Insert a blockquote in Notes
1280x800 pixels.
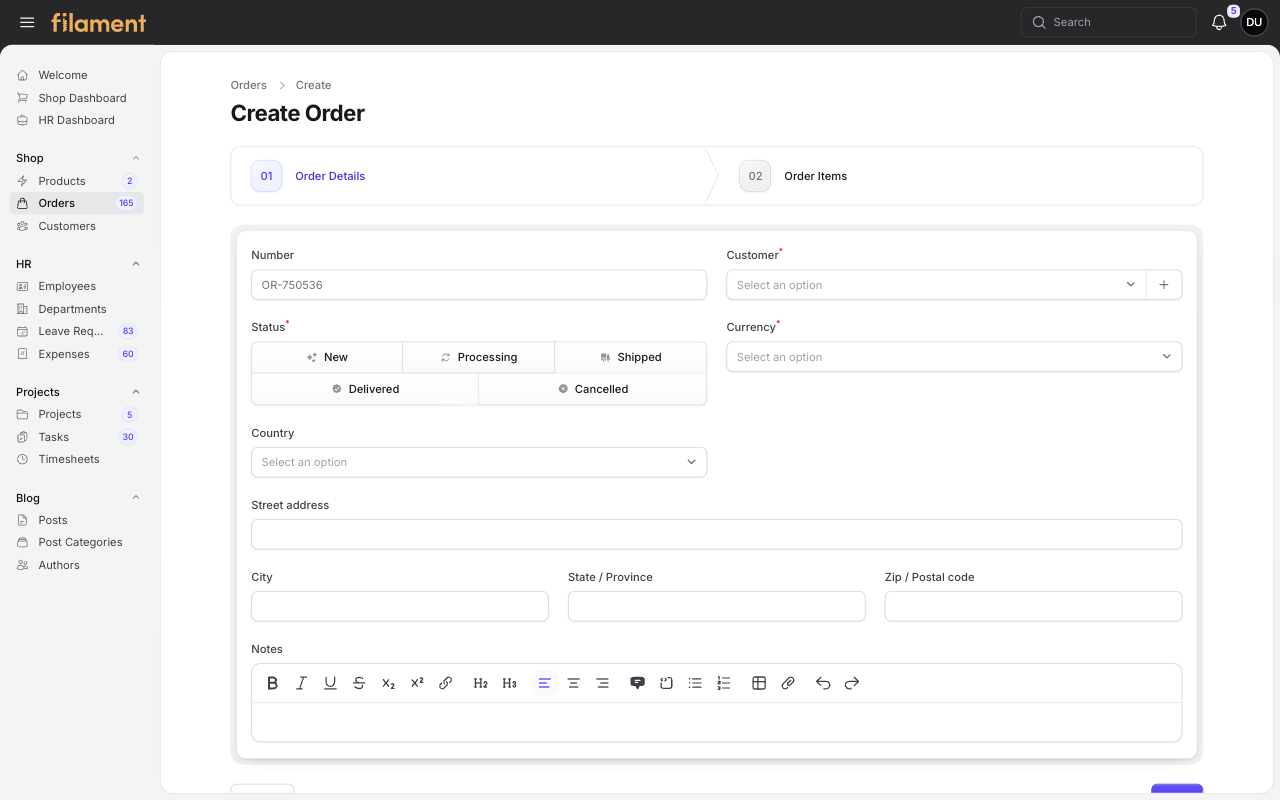[637, 683]
